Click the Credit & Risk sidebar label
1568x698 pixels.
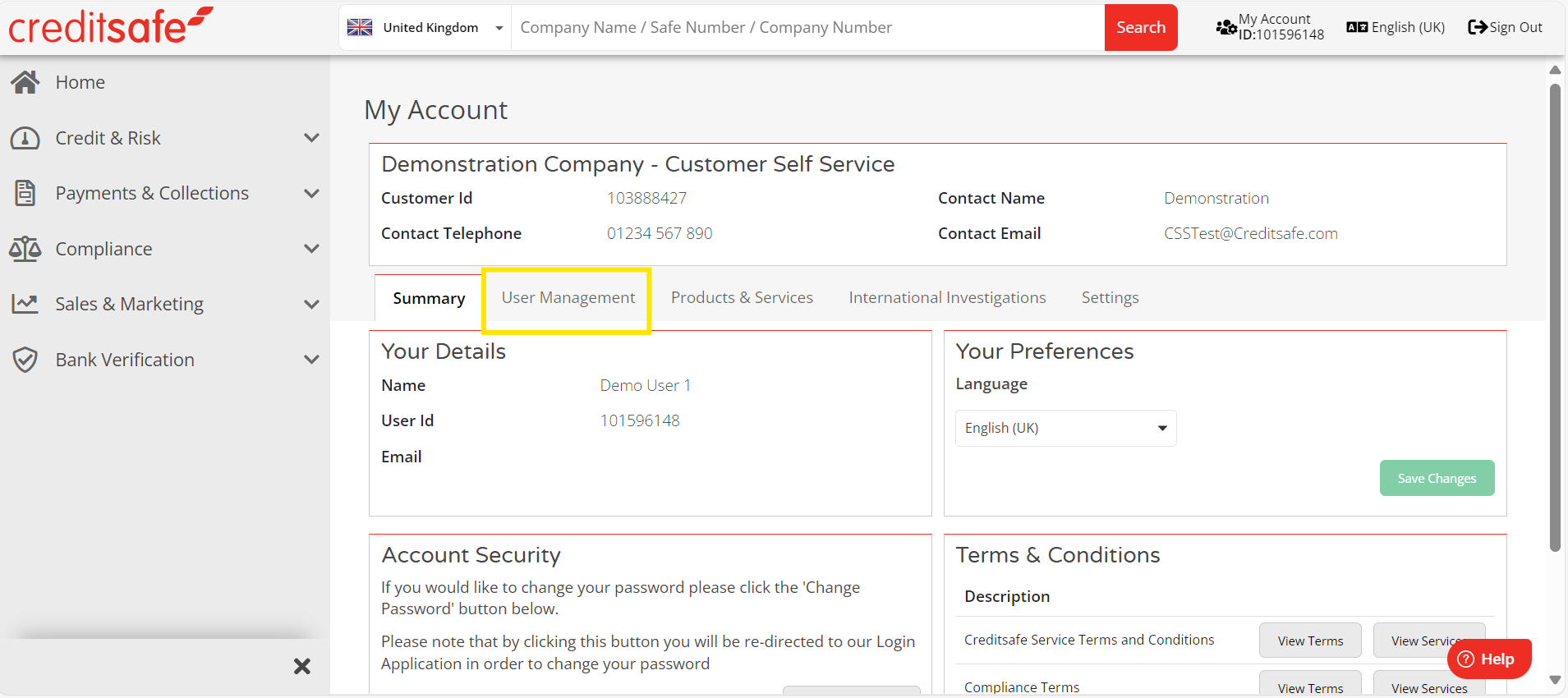click(x=108, y=138)
